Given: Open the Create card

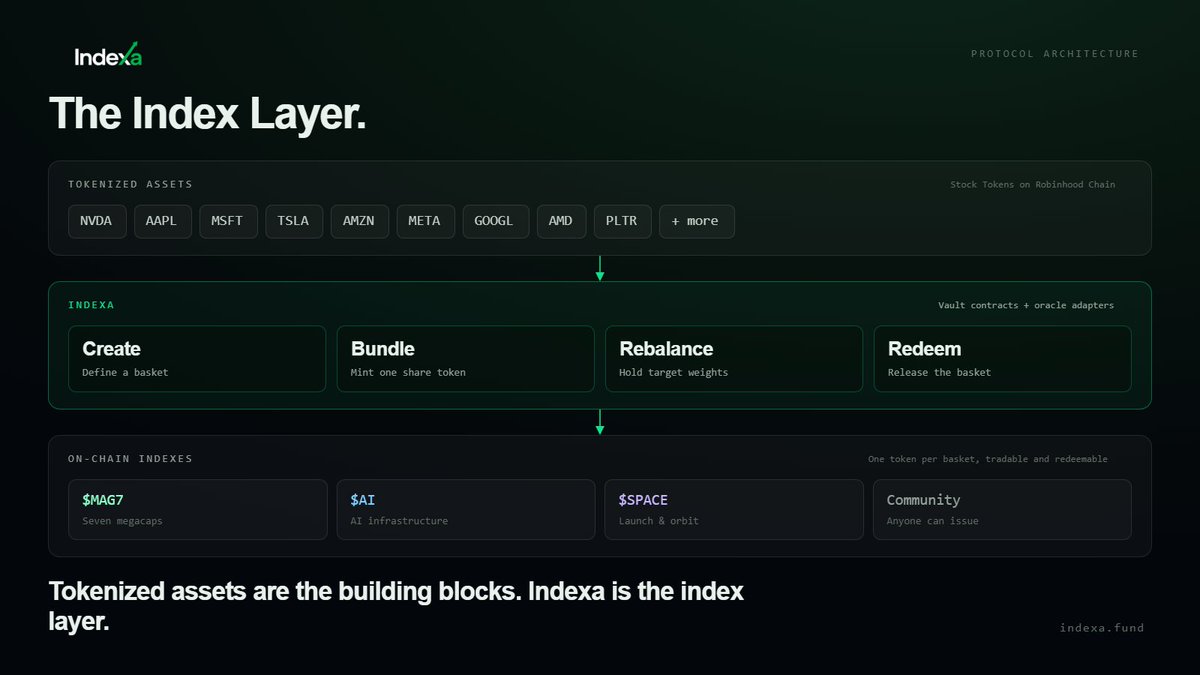Looking at the screenshot, I should click(197, 358).
